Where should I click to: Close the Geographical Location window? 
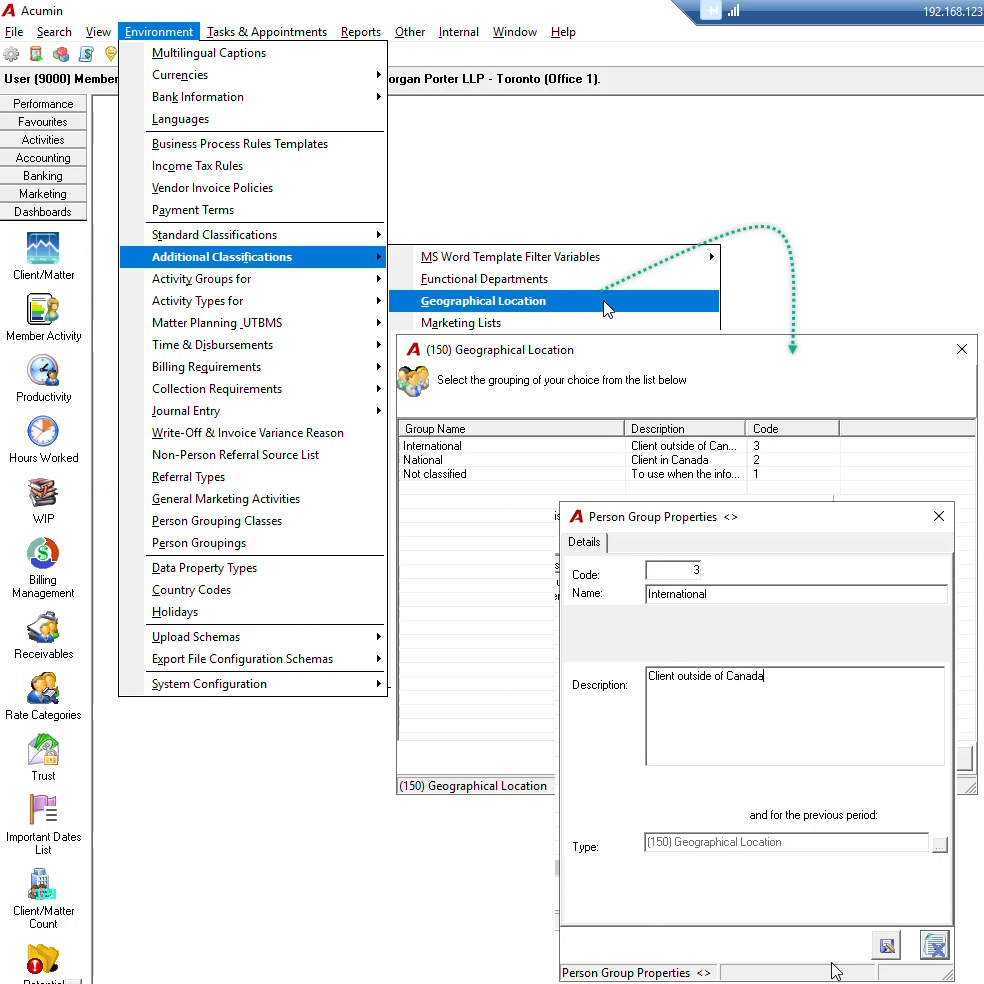click(x=961, y=349)
